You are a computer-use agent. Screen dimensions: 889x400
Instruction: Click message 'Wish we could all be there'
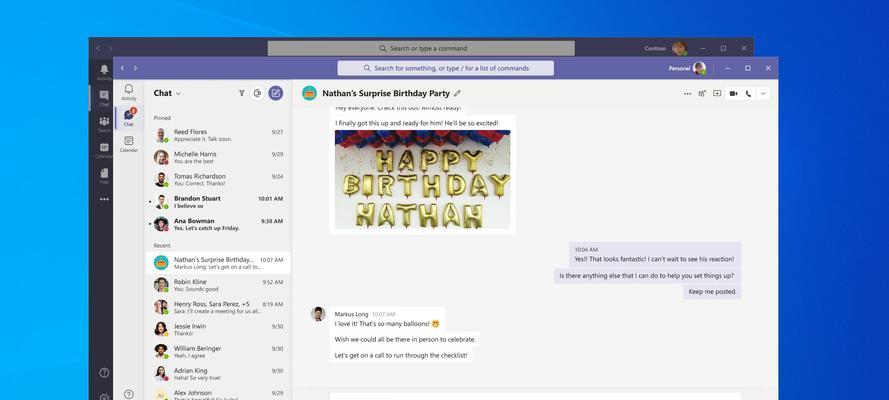405,340
